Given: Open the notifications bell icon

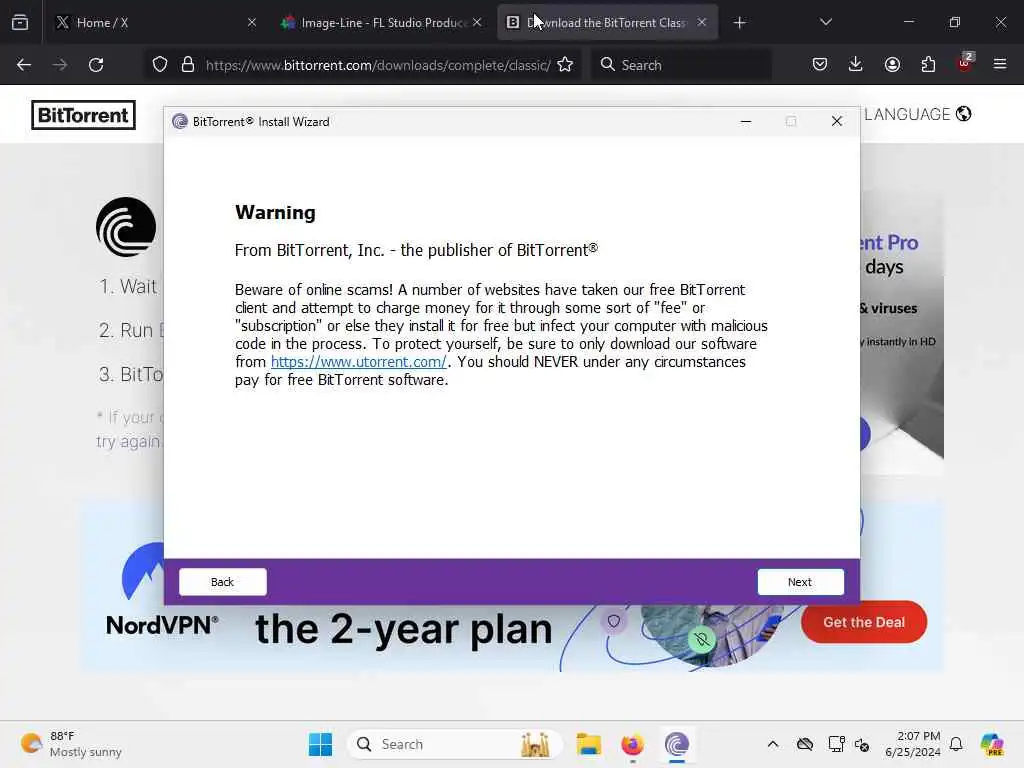Looking at the screenshot, I should (x=956, y=744).
